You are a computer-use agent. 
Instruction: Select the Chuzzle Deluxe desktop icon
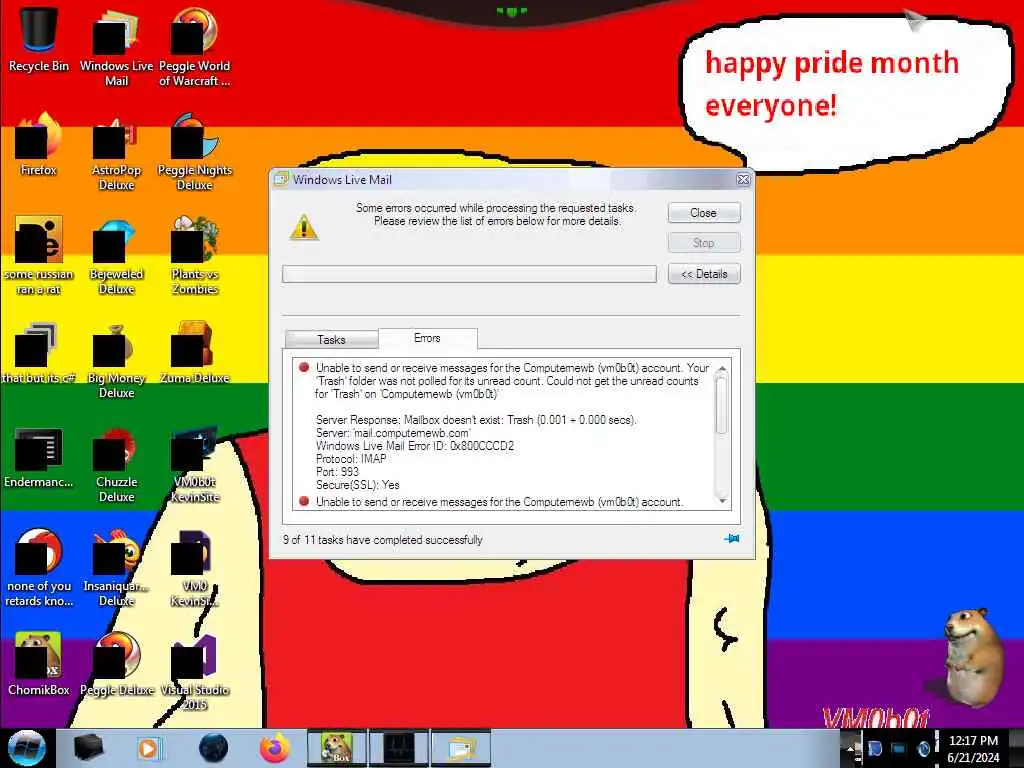click(116, 464)
